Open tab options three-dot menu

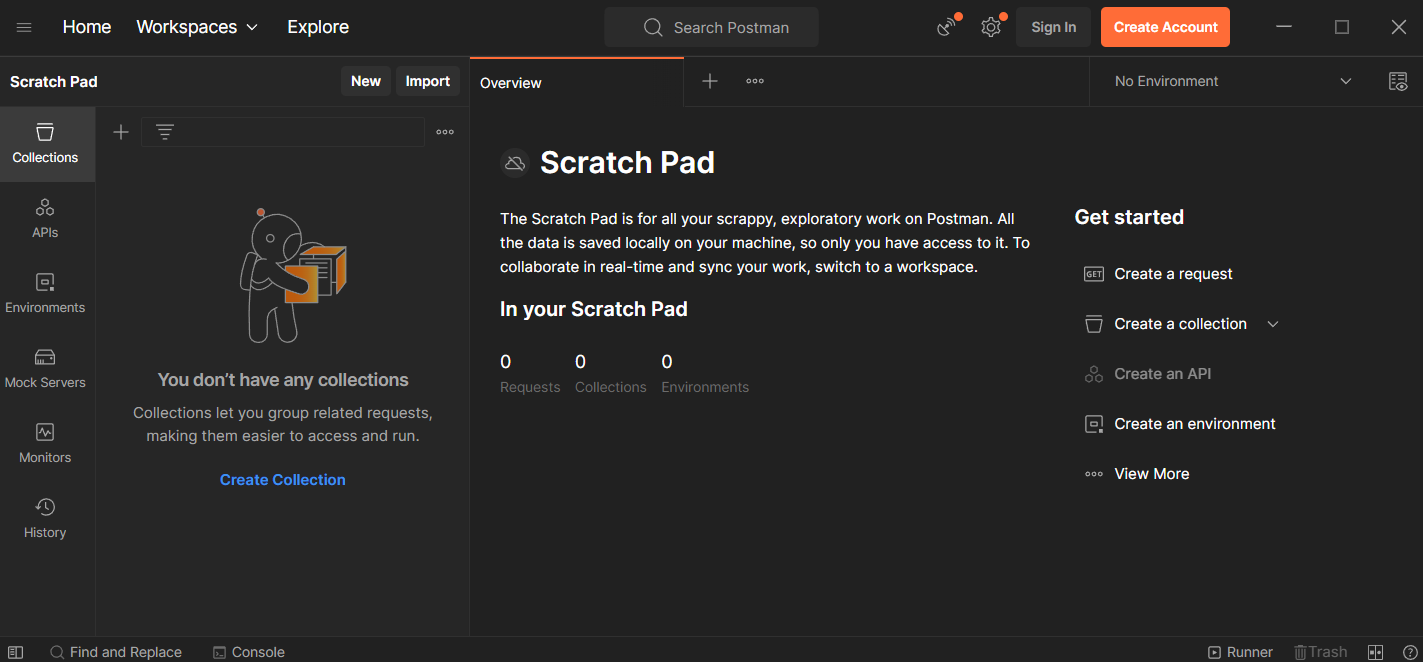coord(755,81)
